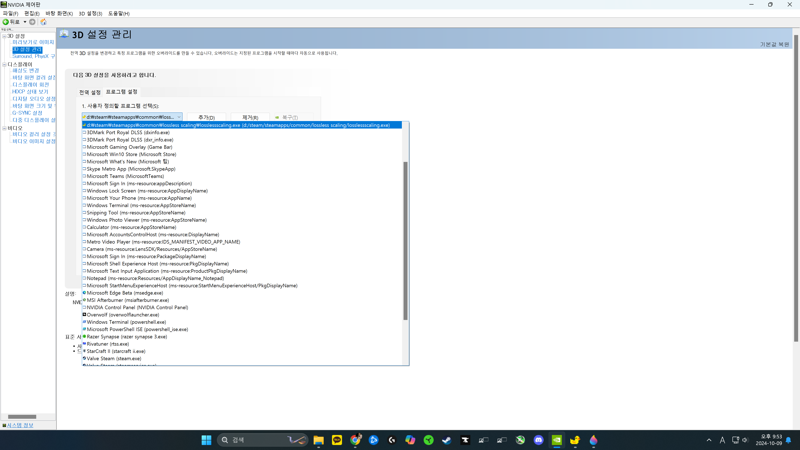Select highlighted losslessscaling.exe list entry
The width and height of the screenshot is (800, 450).
click(x=242, y=125)
